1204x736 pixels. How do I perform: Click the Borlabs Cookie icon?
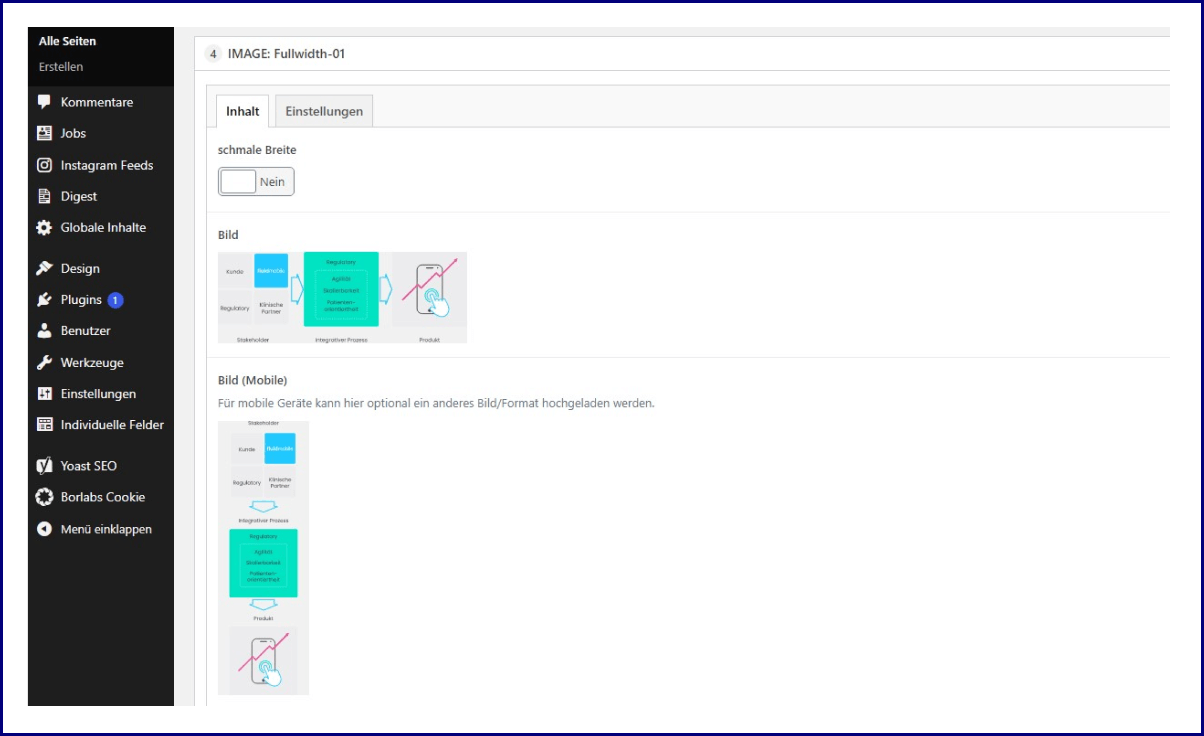click(42, 497)
